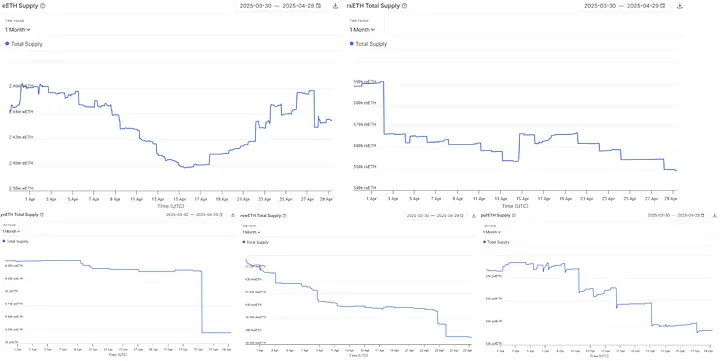Download the ynETH Total Supply chart data
The width and height of the screenshot is (720, 361).
(x=232, y=214)
